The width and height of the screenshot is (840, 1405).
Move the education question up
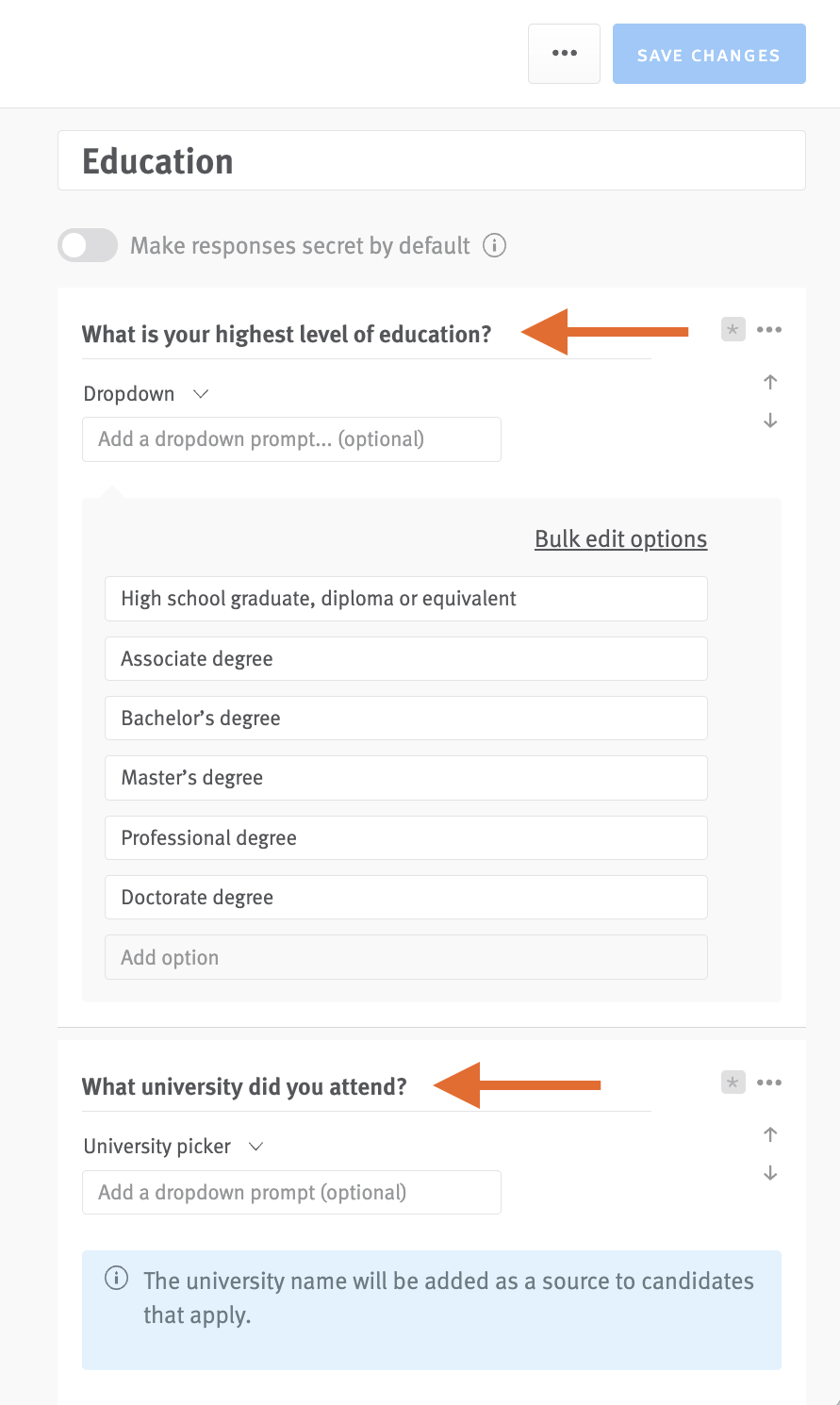770,382
